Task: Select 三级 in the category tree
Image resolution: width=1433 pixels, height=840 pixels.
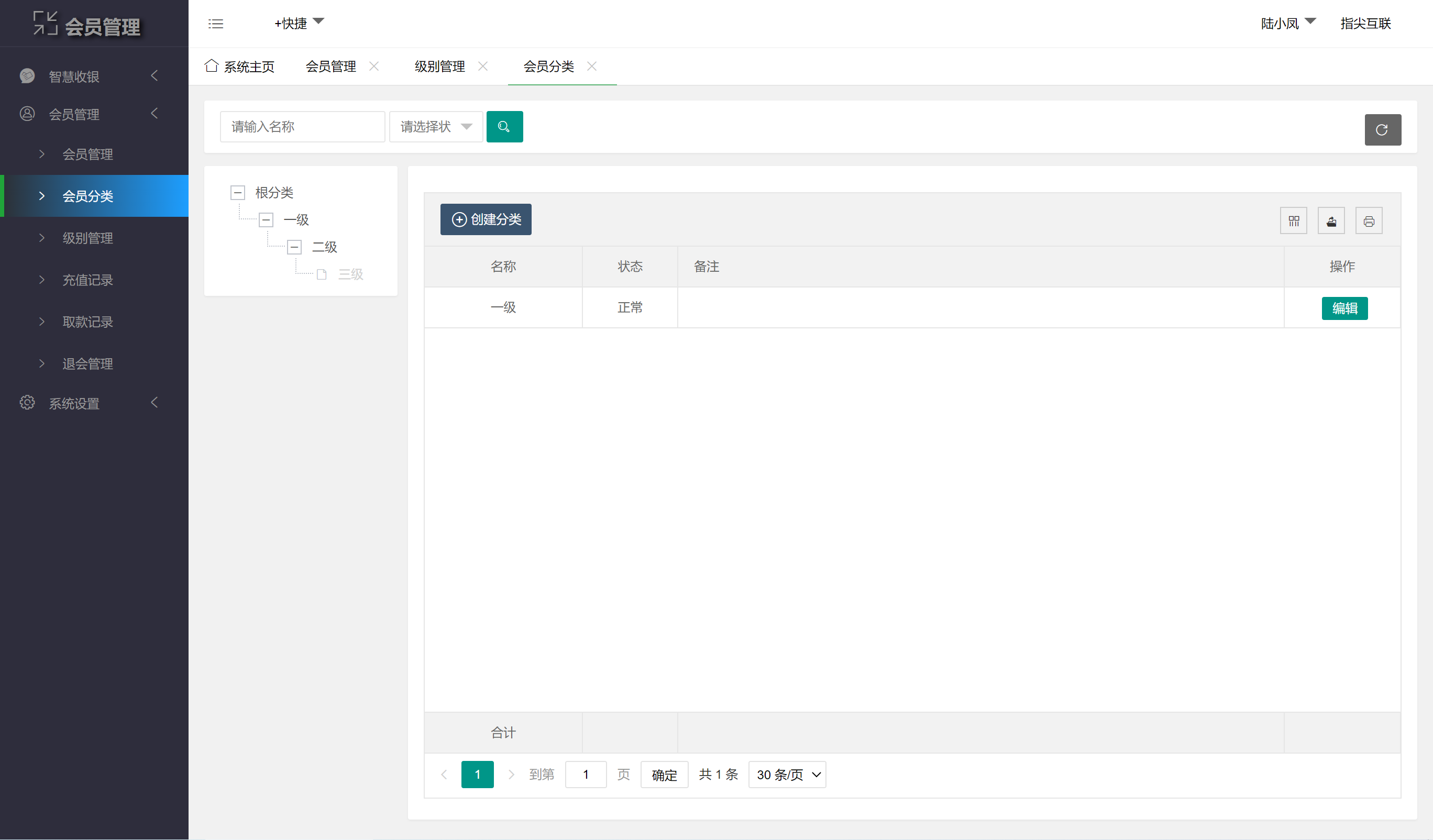Action: click(x=351, y=275)
